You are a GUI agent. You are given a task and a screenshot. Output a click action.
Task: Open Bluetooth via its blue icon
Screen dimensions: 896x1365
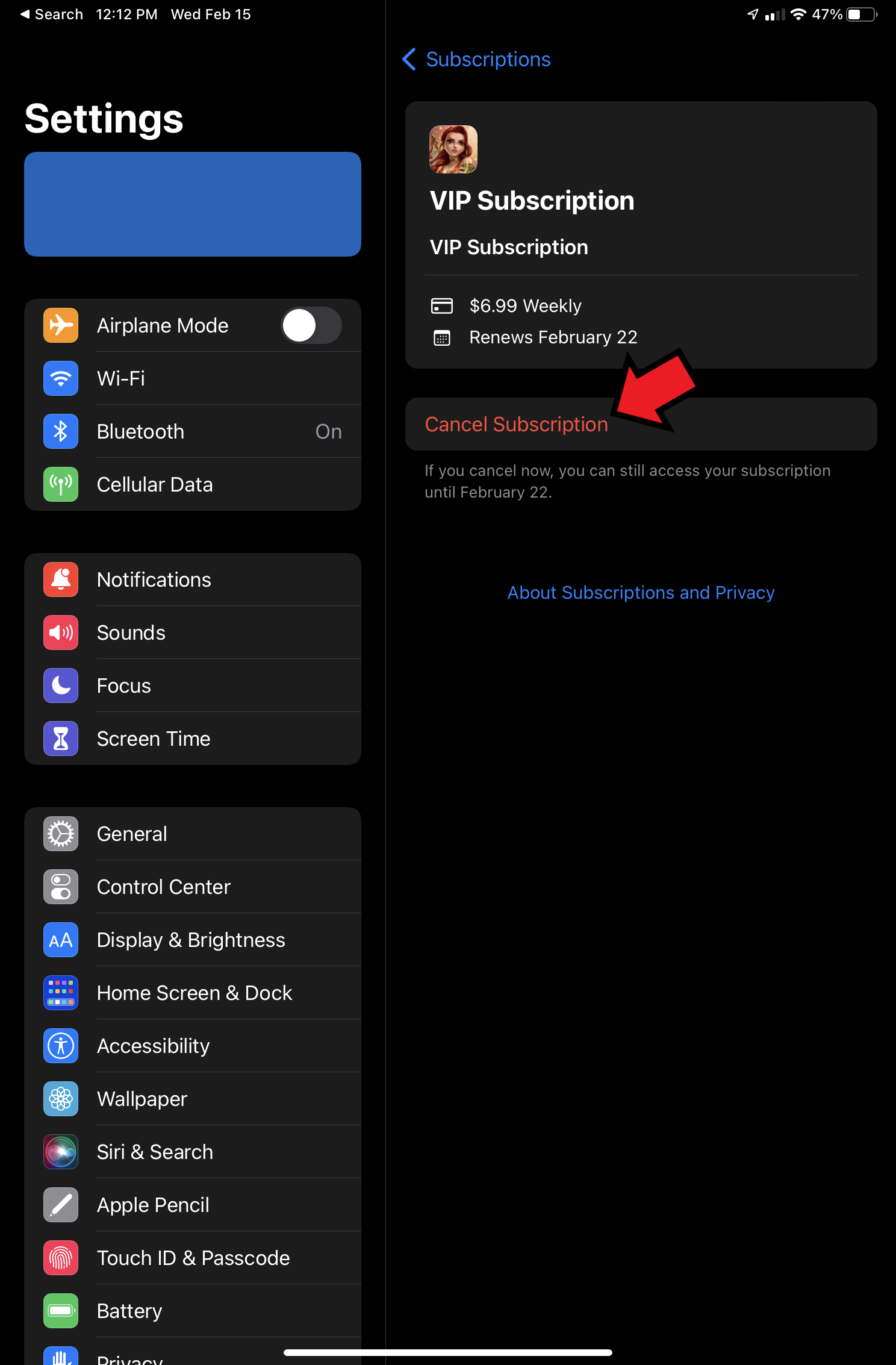61,431
